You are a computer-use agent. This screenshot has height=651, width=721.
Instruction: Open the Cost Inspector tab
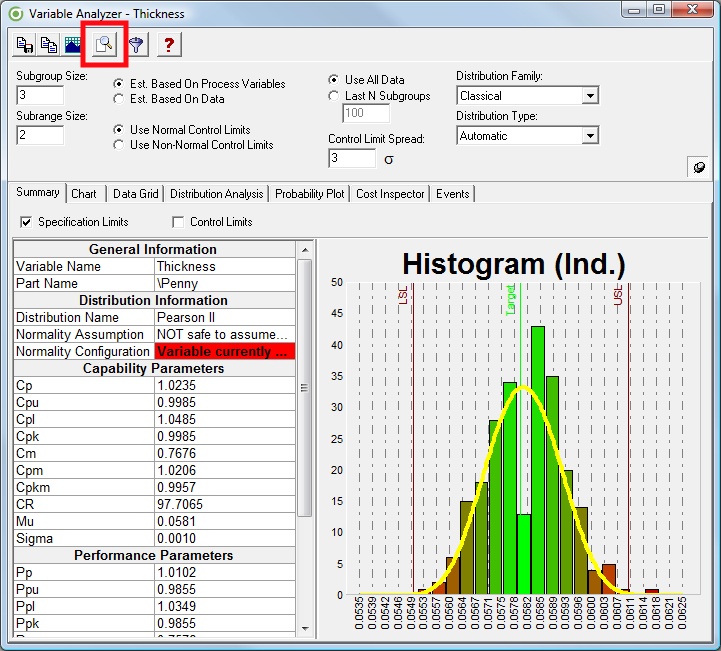[390, 194]
